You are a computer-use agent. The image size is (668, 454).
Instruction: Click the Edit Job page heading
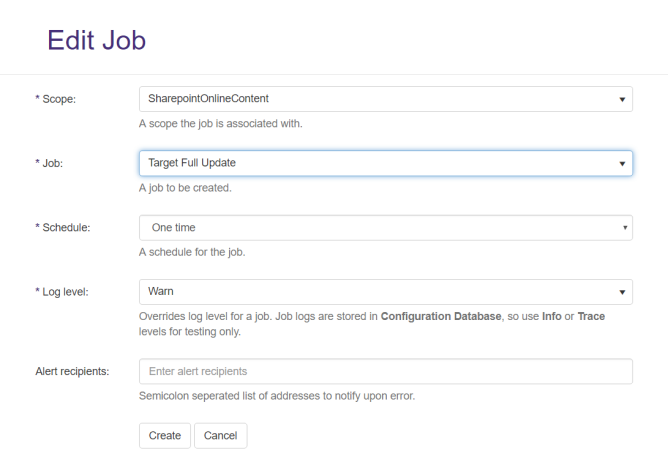coord(96,40)
